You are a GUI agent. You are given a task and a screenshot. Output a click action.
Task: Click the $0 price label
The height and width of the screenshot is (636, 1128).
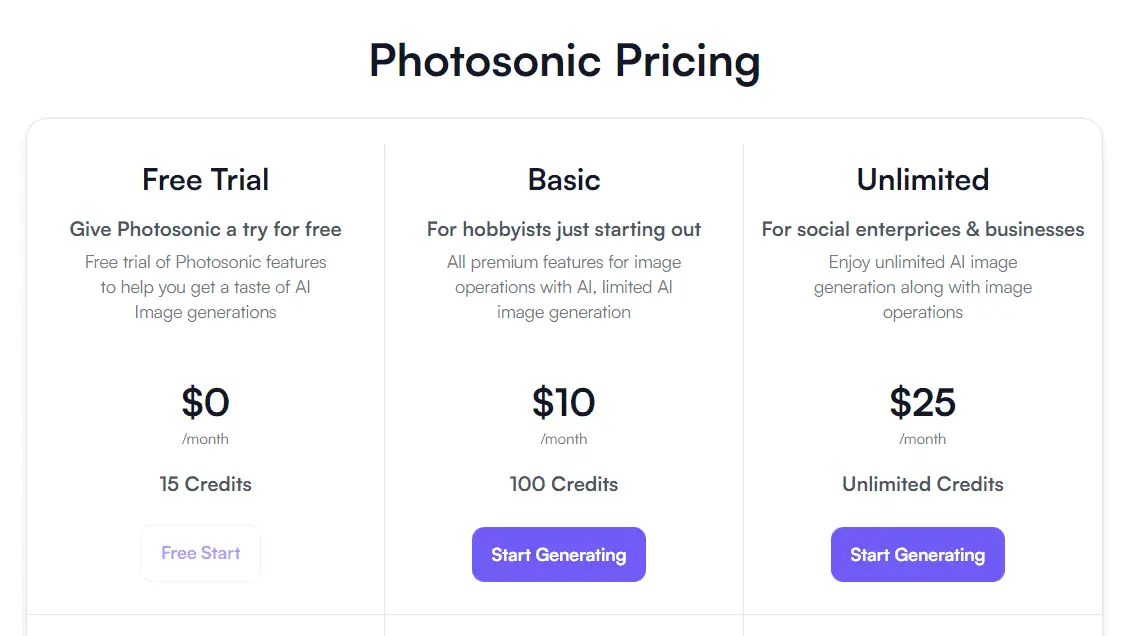tap(205, 403)
